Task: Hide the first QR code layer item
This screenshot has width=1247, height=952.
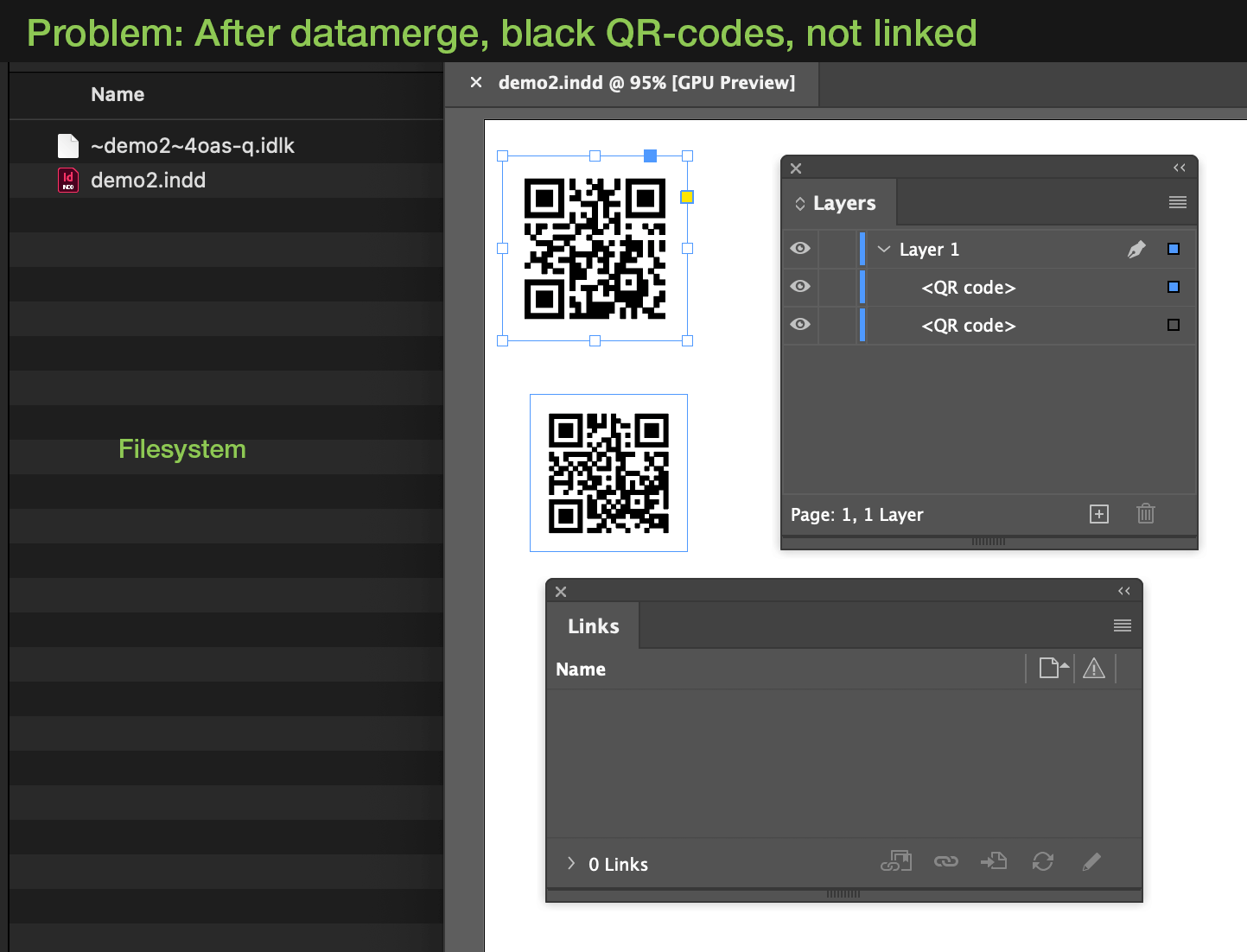Action: pos(800,287)
